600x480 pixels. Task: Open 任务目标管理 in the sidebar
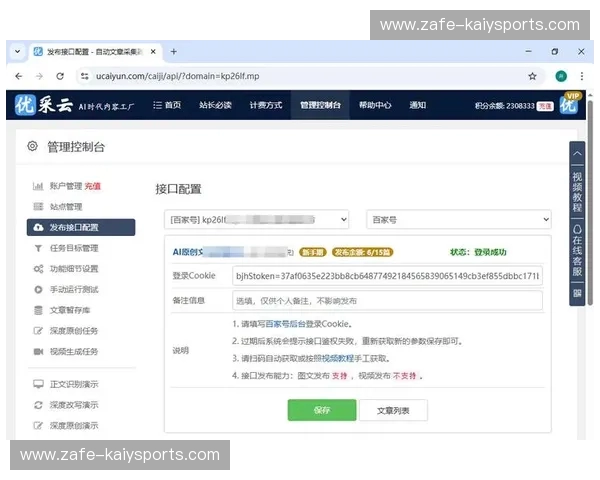74,248
